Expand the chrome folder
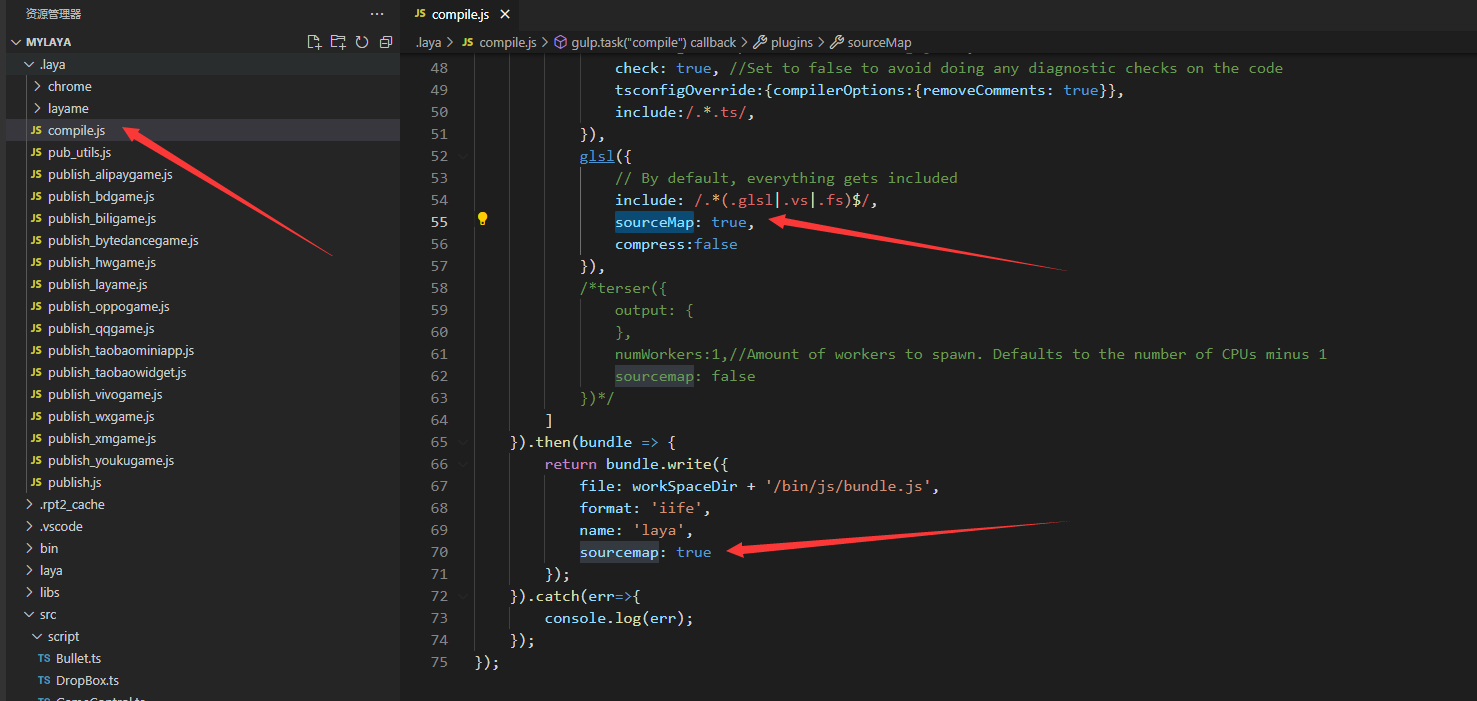The height and width of the screenshot is (701, 1477). [x=38, y=86]
